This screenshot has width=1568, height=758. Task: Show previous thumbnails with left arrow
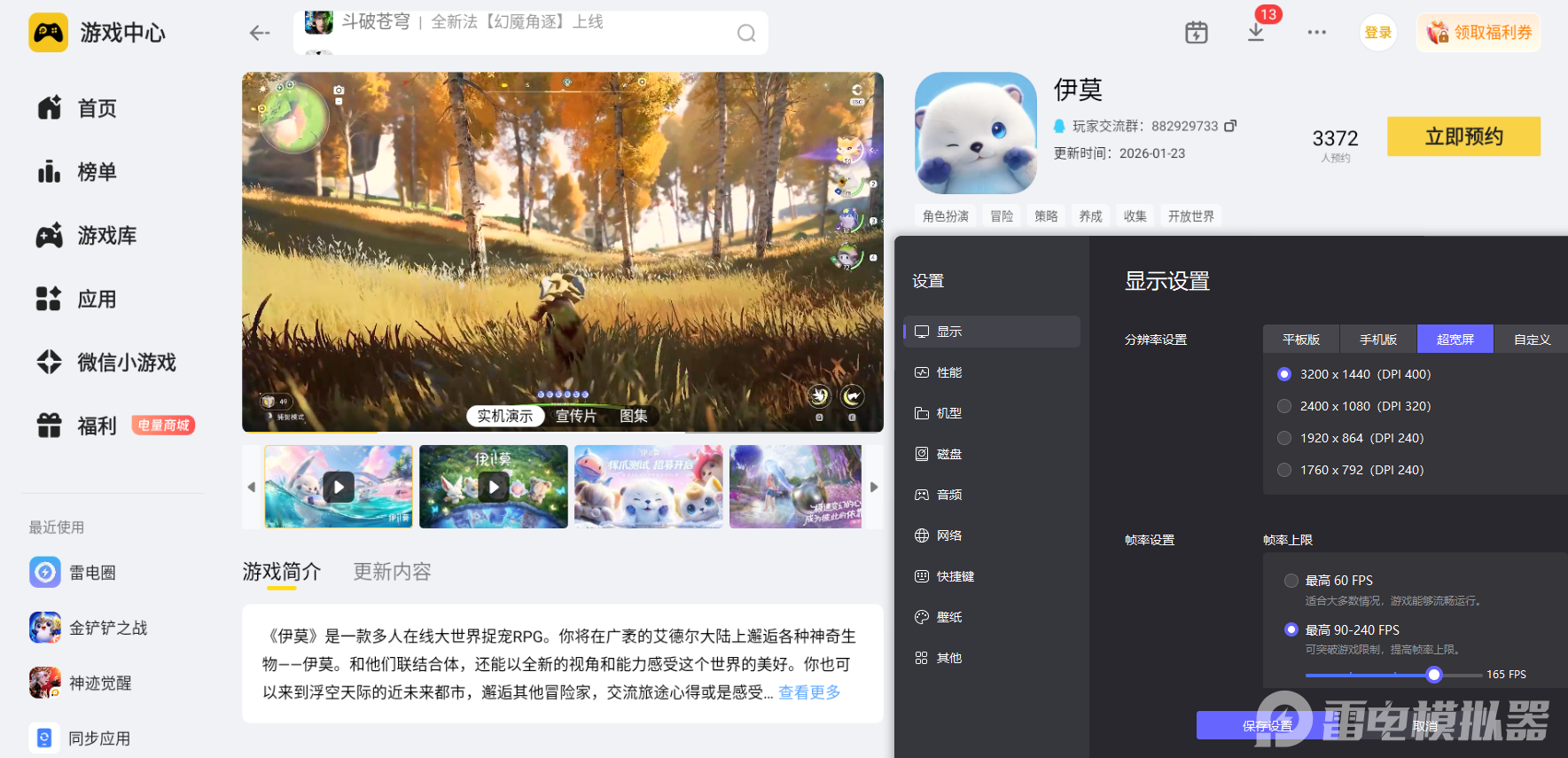pos(252,487)
